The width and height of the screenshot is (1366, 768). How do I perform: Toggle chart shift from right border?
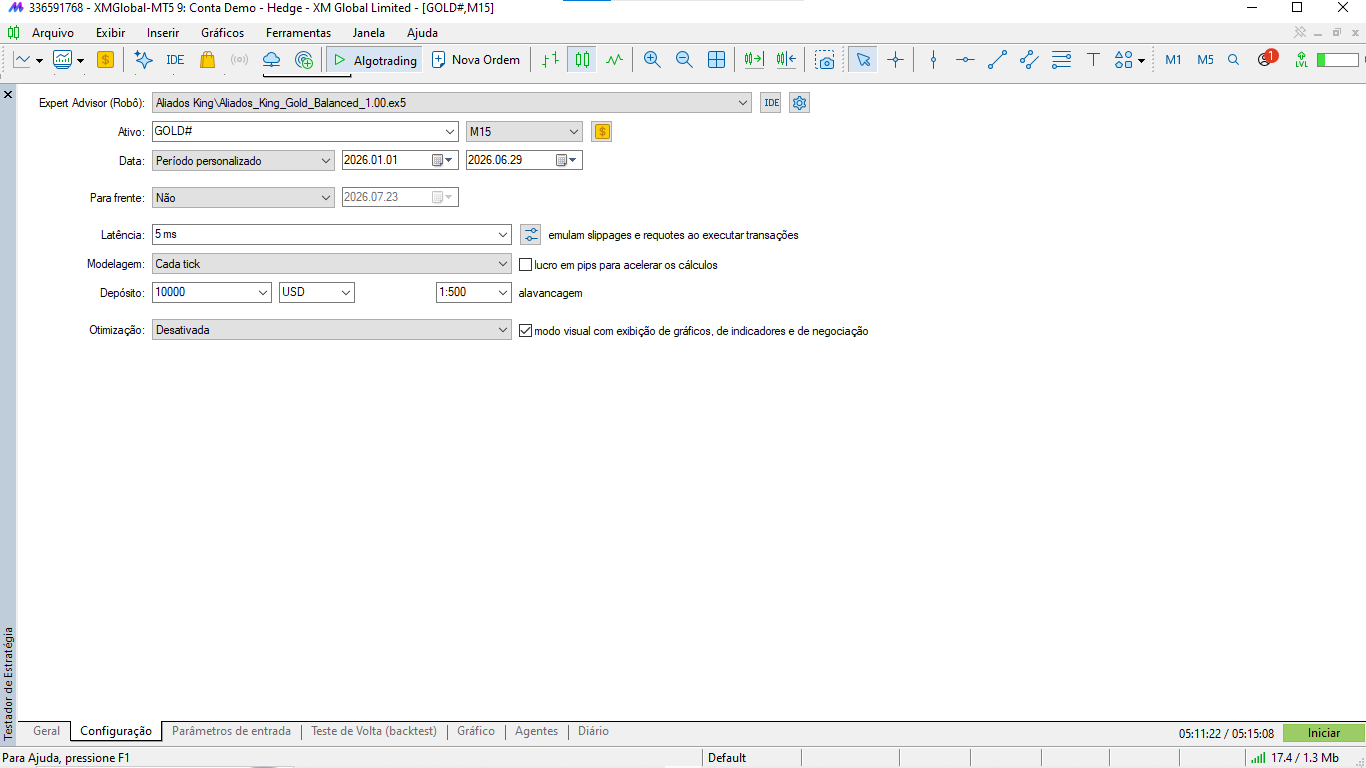tap(786, 60)
